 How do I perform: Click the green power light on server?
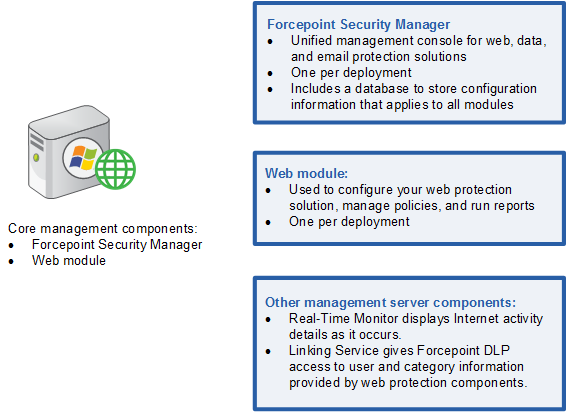[36, 157]
